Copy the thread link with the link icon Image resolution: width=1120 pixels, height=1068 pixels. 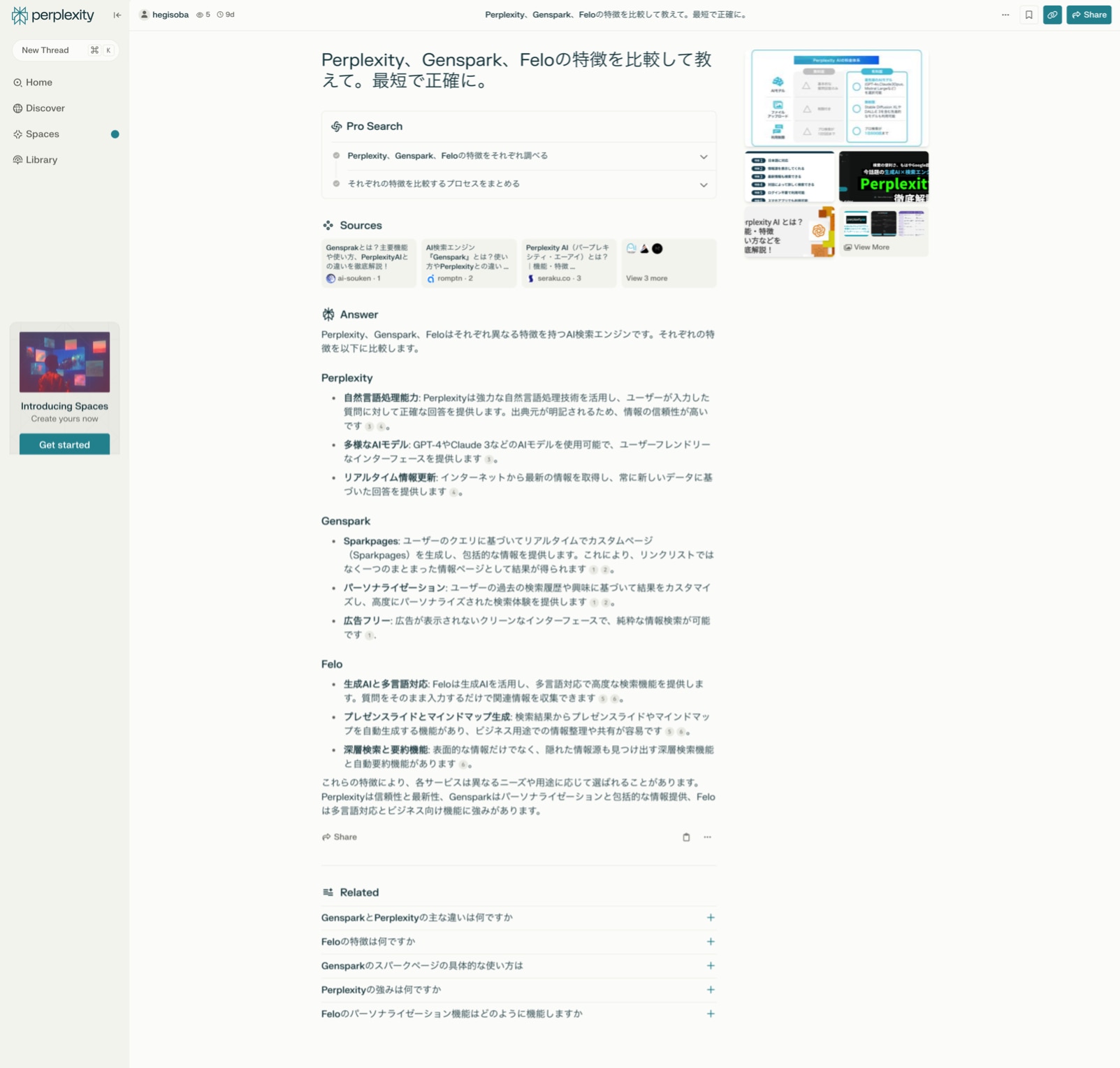coord(1052,15)
